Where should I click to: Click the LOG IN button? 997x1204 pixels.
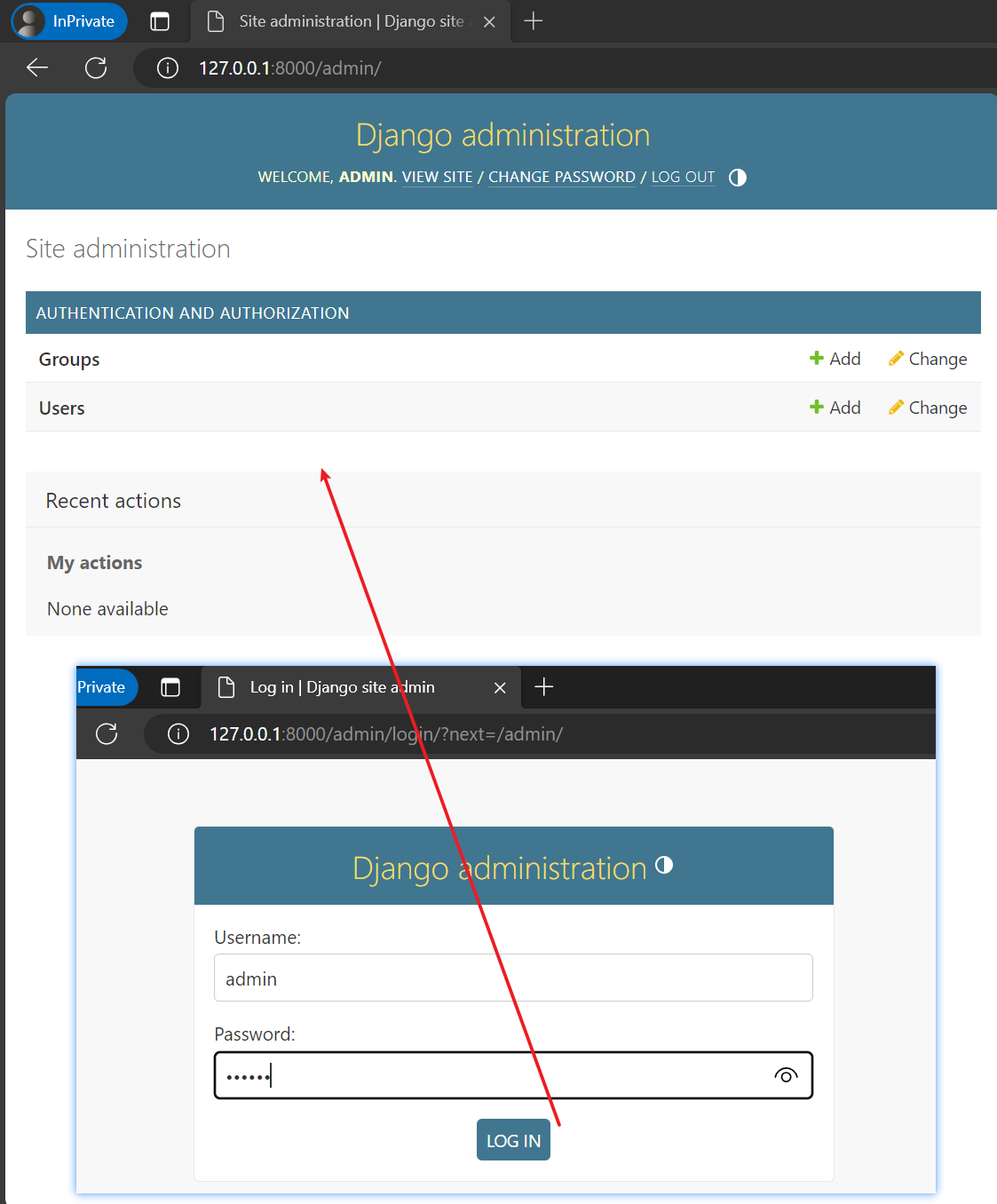(513, 1140)
